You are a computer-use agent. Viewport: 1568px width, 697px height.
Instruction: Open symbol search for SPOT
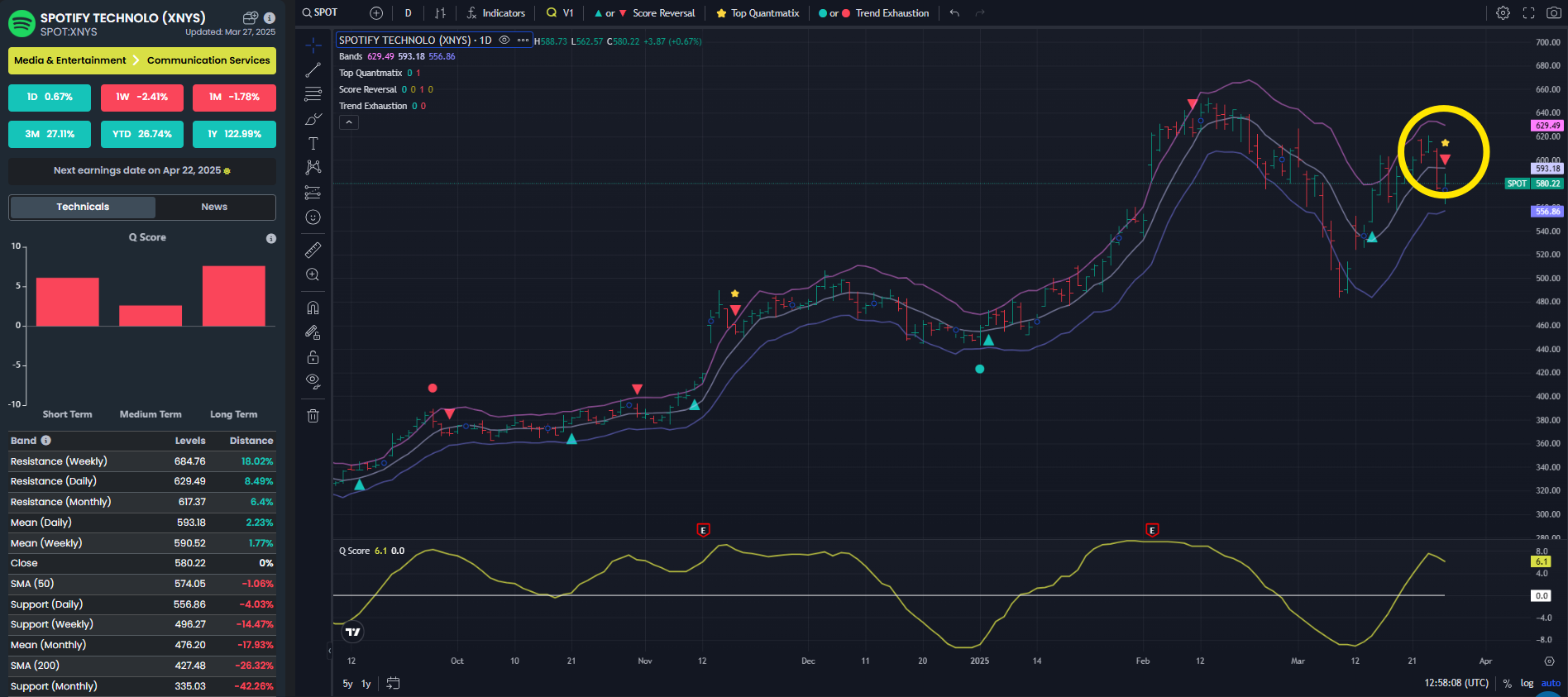coord(320,12)
